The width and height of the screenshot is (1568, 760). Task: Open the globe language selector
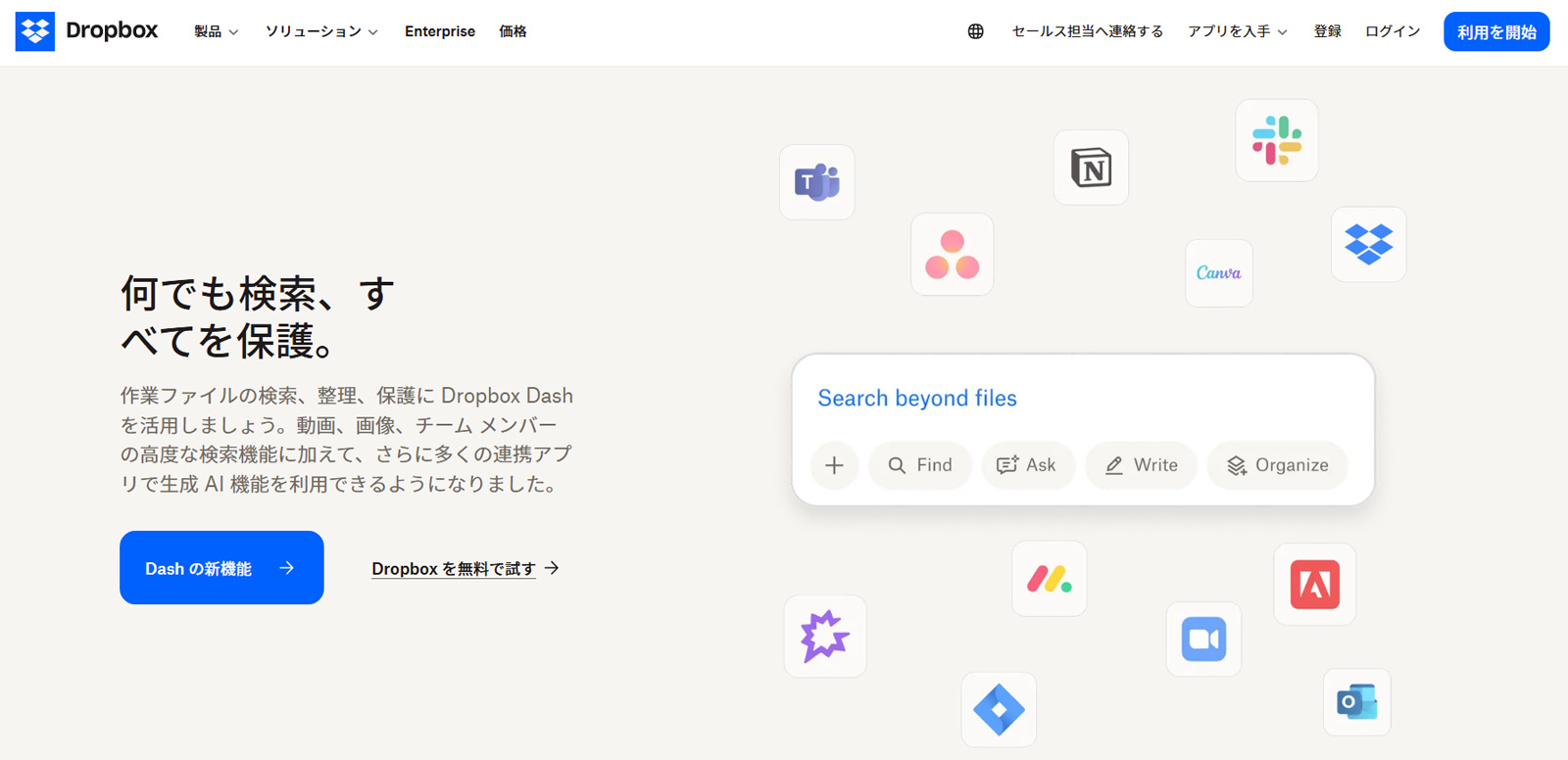pyautogui.click(x=975, y=31)
